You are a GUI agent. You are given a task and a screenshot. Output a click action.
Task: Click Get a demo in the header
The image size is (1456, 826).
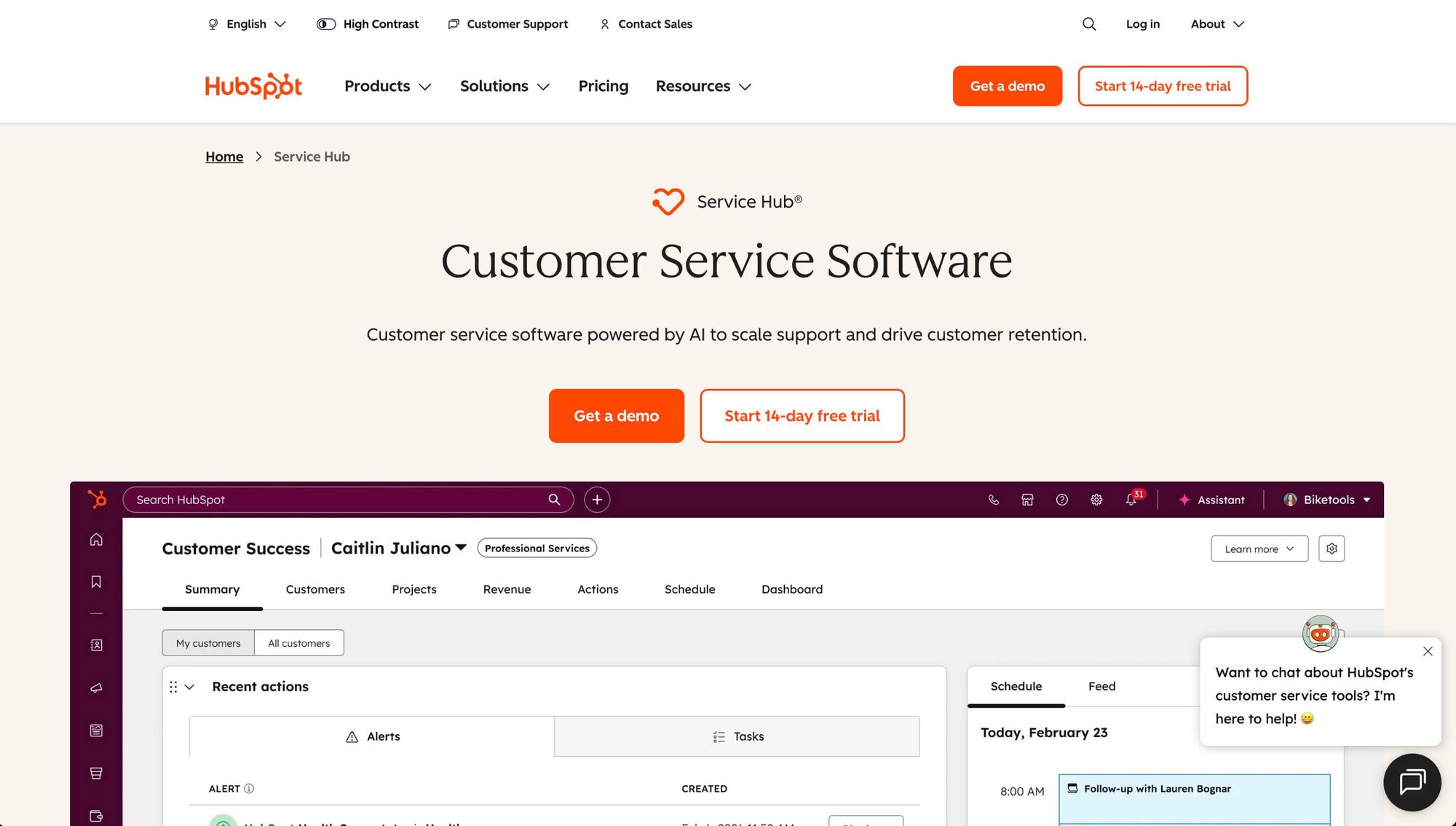1008,86
